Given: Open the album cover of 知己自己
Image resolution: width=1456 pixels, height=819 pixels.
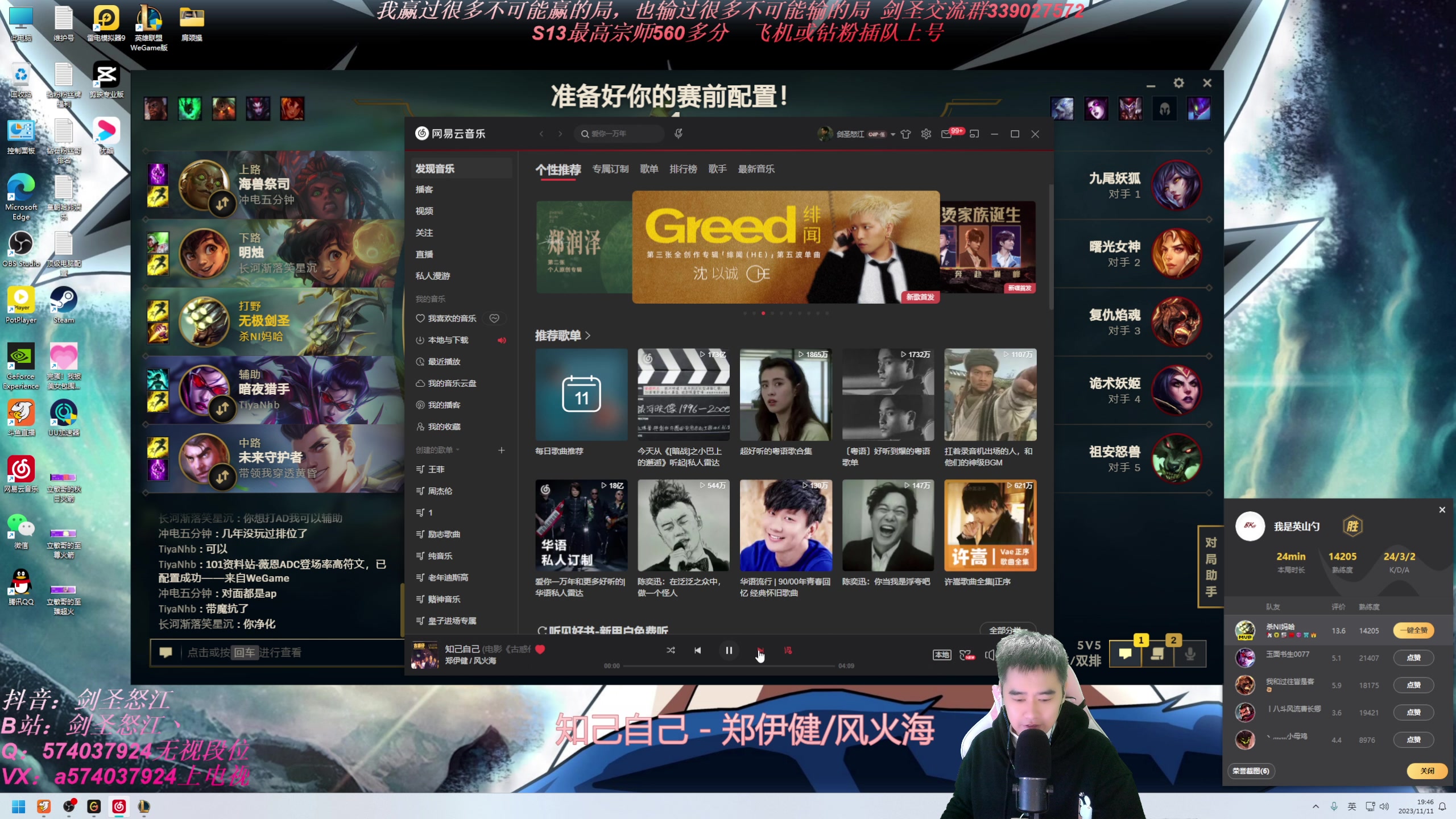Looking at the screenshot, I should tap(425, 655).
